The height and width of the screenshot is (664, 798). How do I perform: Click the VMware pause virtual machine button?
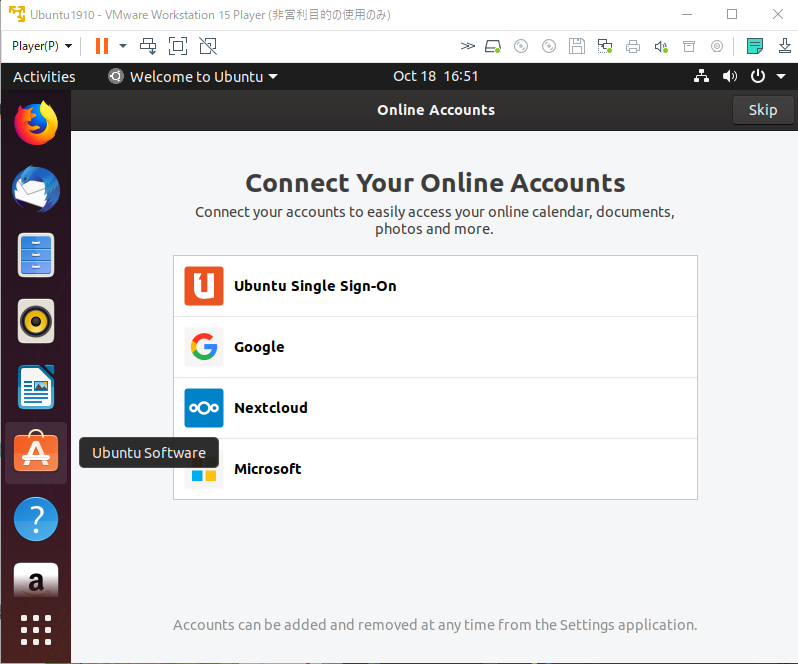click(x=102, y=46)
